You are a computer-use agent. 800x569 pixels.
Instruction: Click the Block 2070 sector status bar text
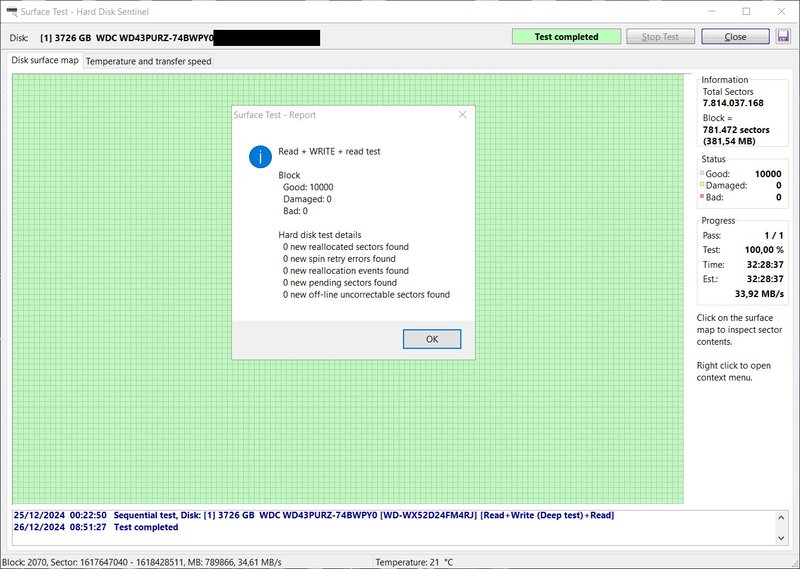click(x=142, y=562)
